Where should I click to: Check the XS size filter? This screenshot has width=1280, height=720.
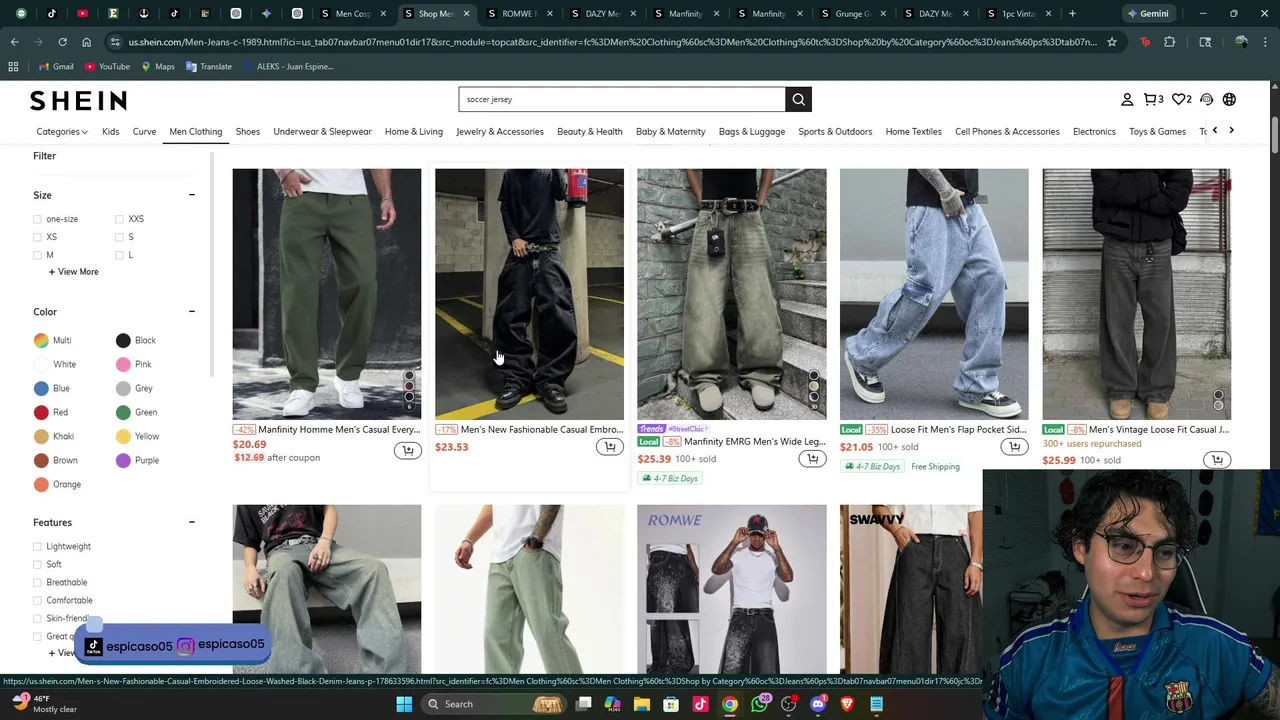tap(38, 237)
